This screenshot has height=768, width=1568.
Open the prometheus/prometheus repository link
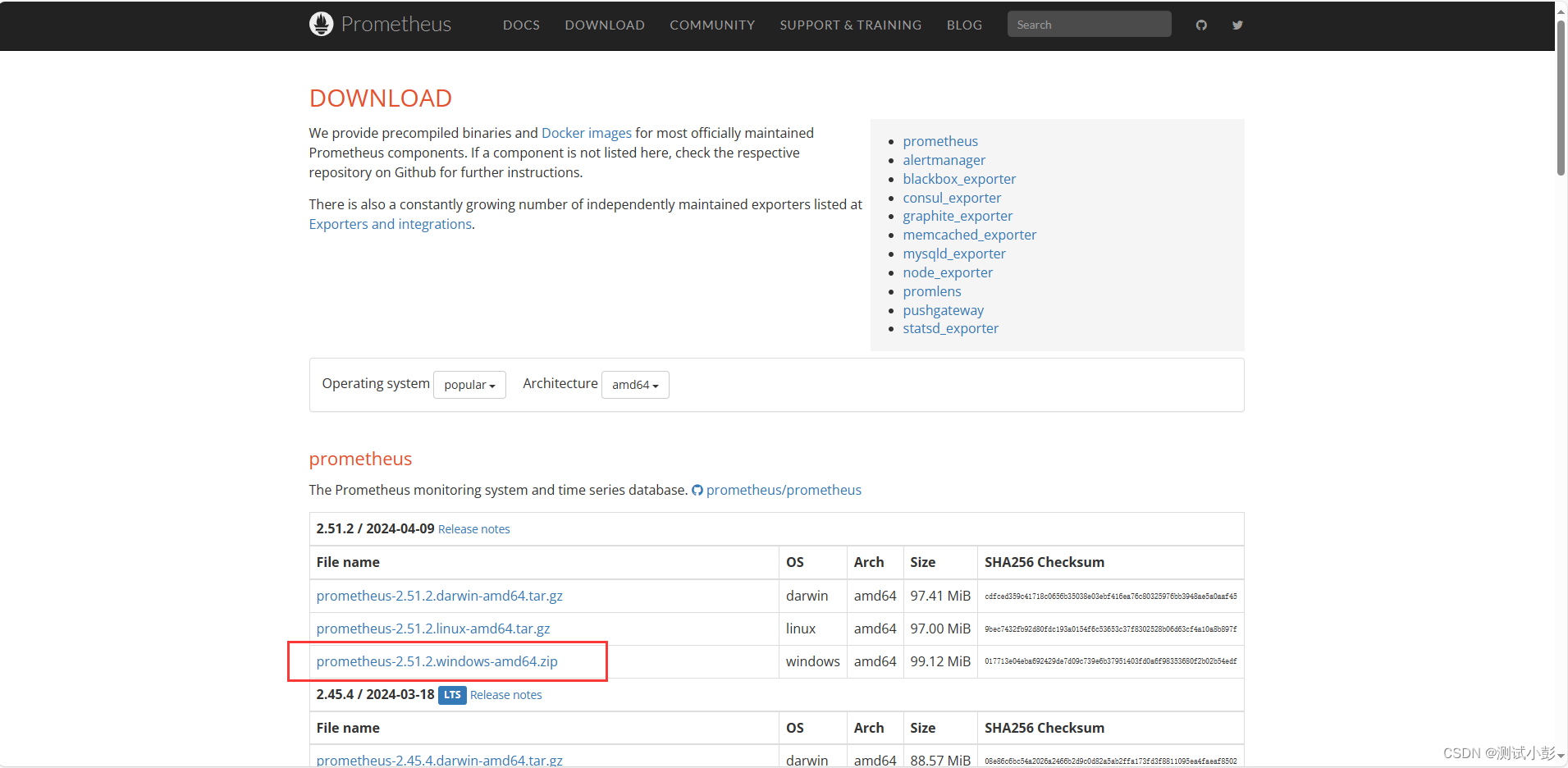click(x=784, y=490)
